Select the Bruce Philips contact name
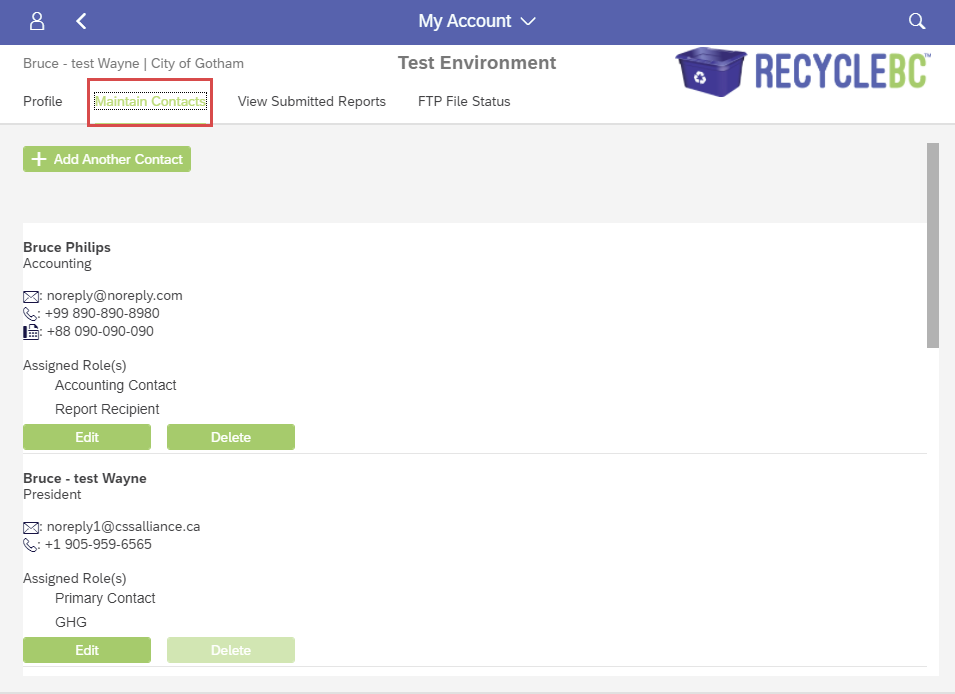 (67, 247)
